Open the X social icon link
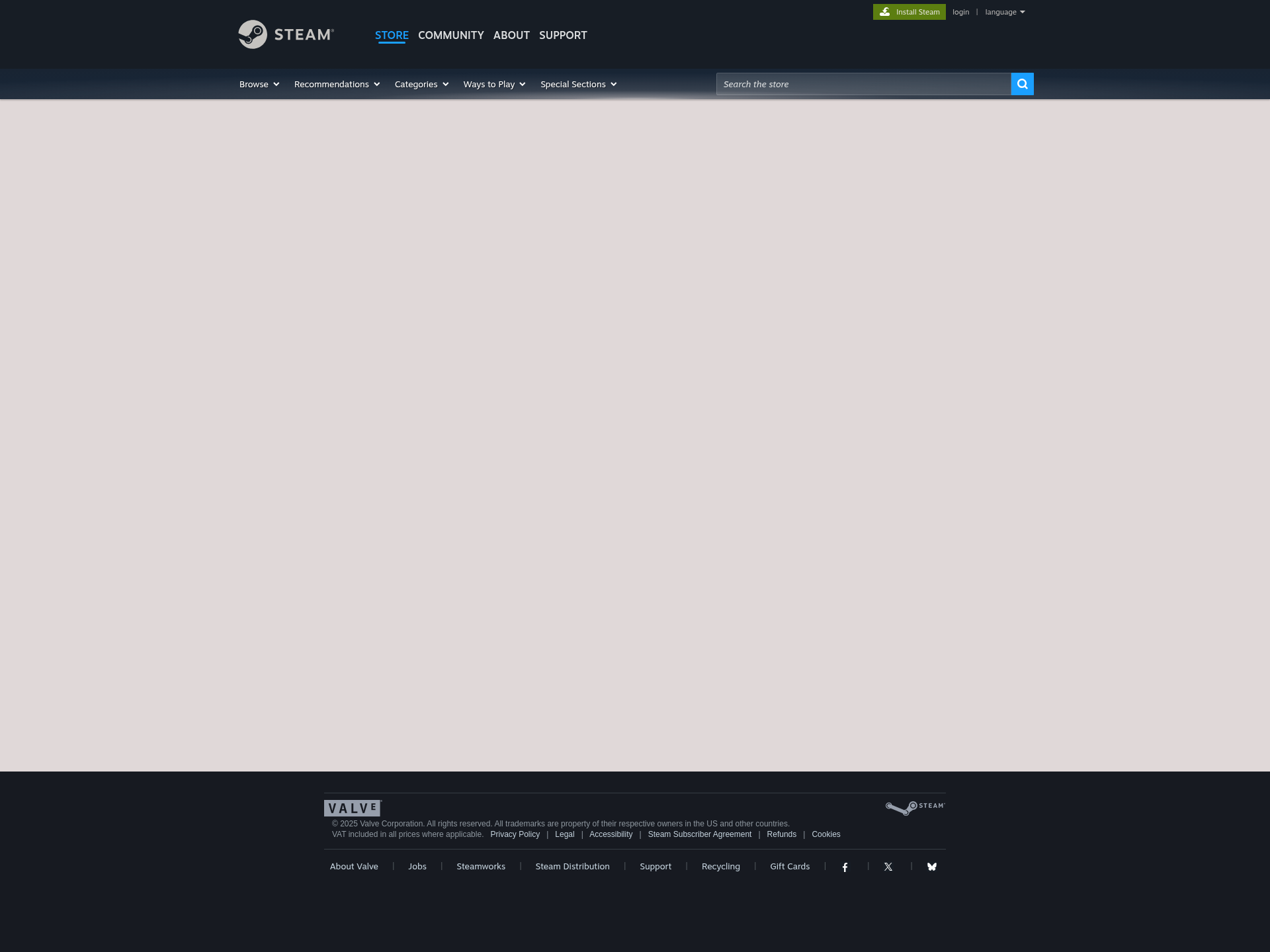The image size is (1270, 952). point(888,867)
